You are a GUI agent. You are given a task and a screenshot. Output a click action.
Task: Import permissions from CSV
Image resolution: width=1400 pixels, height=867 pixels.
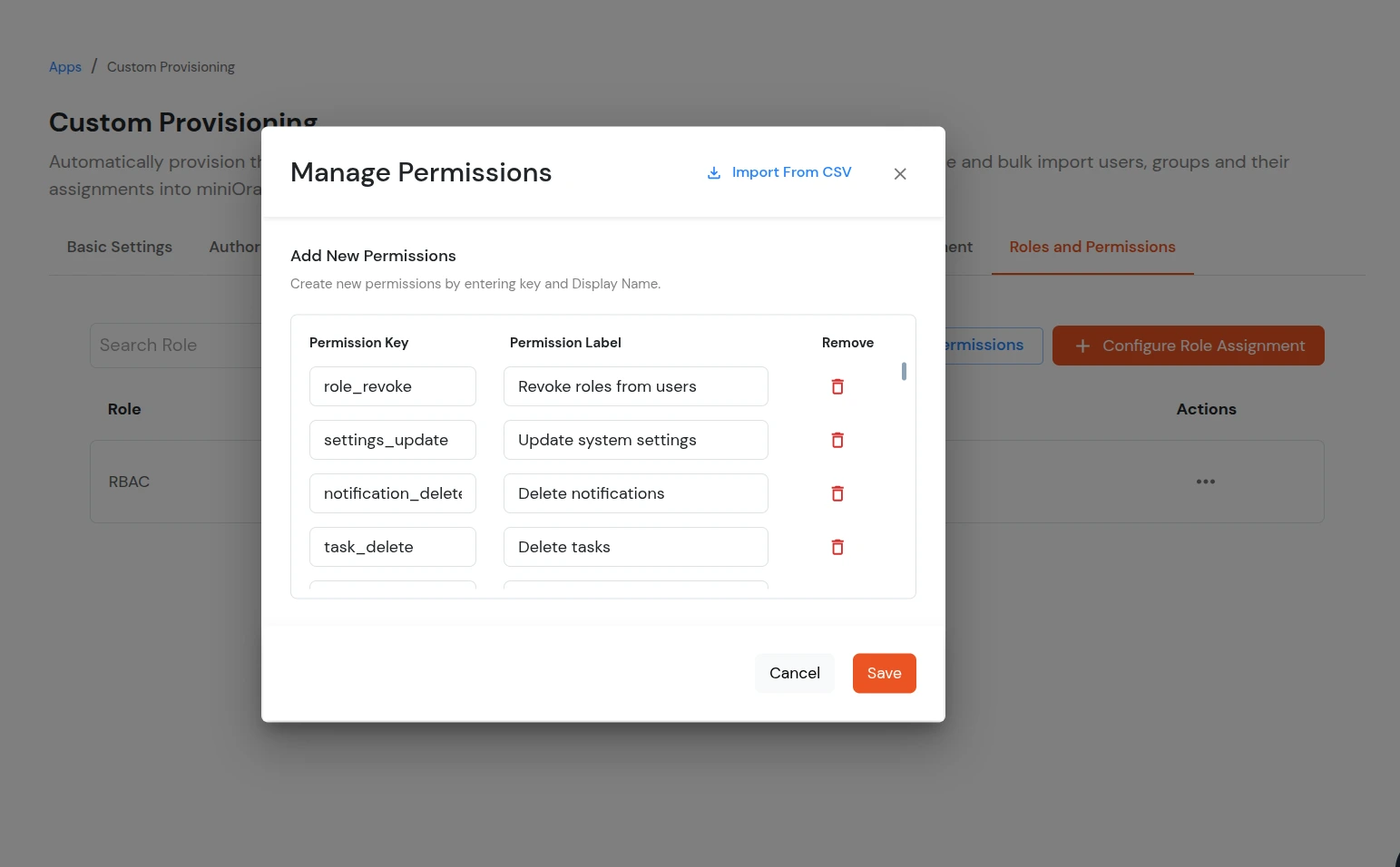[x=790, y=171]
